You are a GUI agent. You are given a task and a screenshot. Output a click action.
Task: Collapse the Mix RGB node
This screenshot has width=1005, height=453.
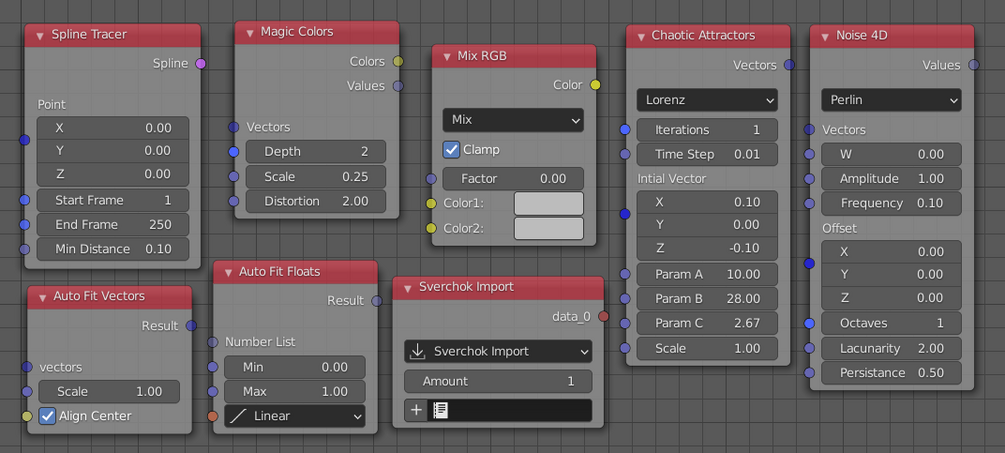(x=446, y=57)
